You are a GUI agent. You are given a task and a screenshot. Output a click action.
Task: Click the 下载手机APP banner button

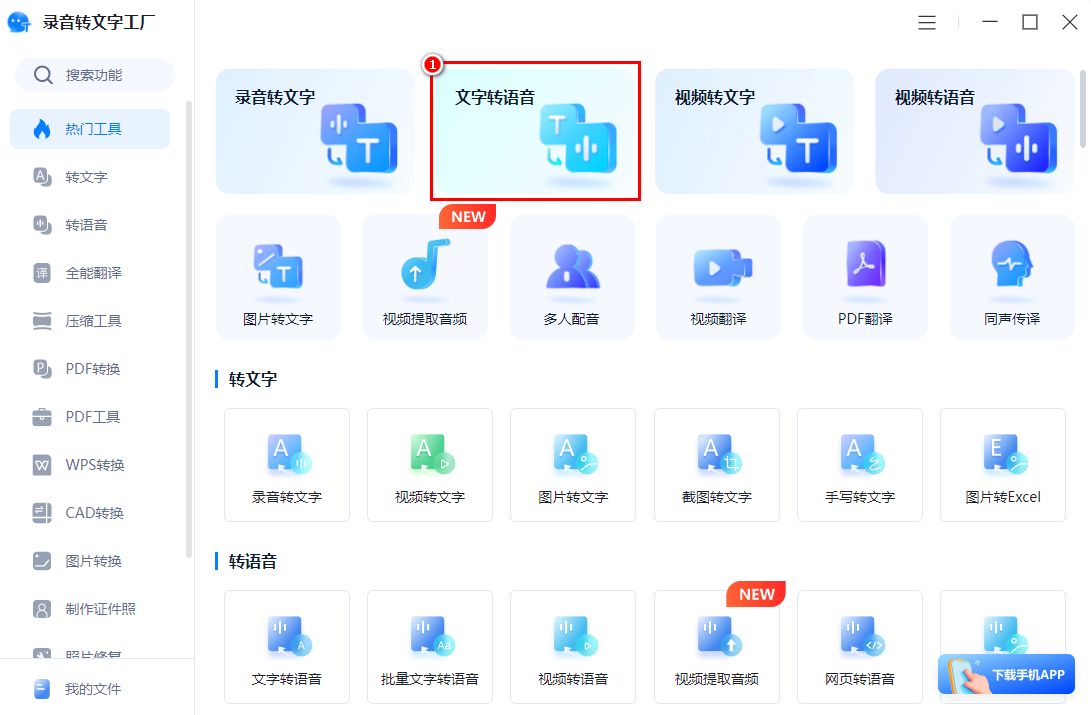point(1006,674)
